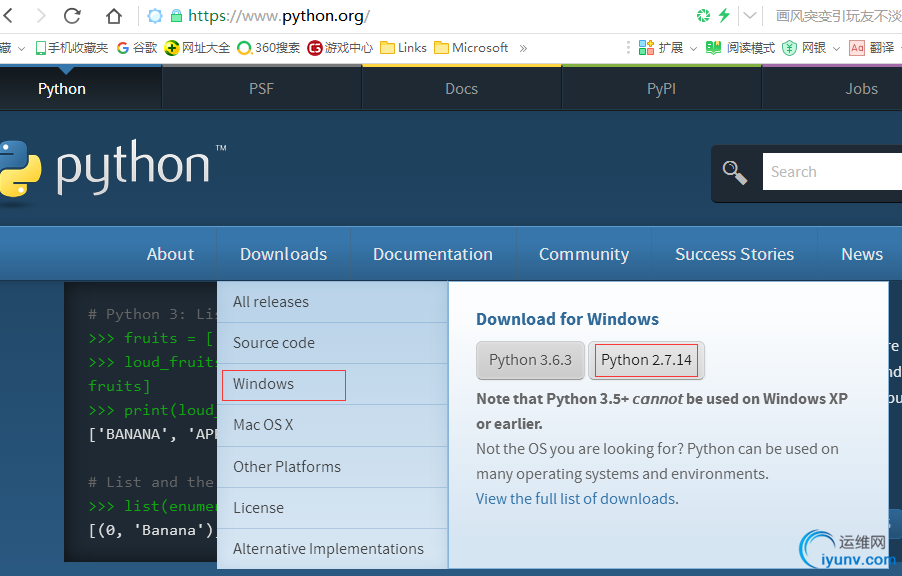Select Windows from Downloads submenu

(332, 384)
